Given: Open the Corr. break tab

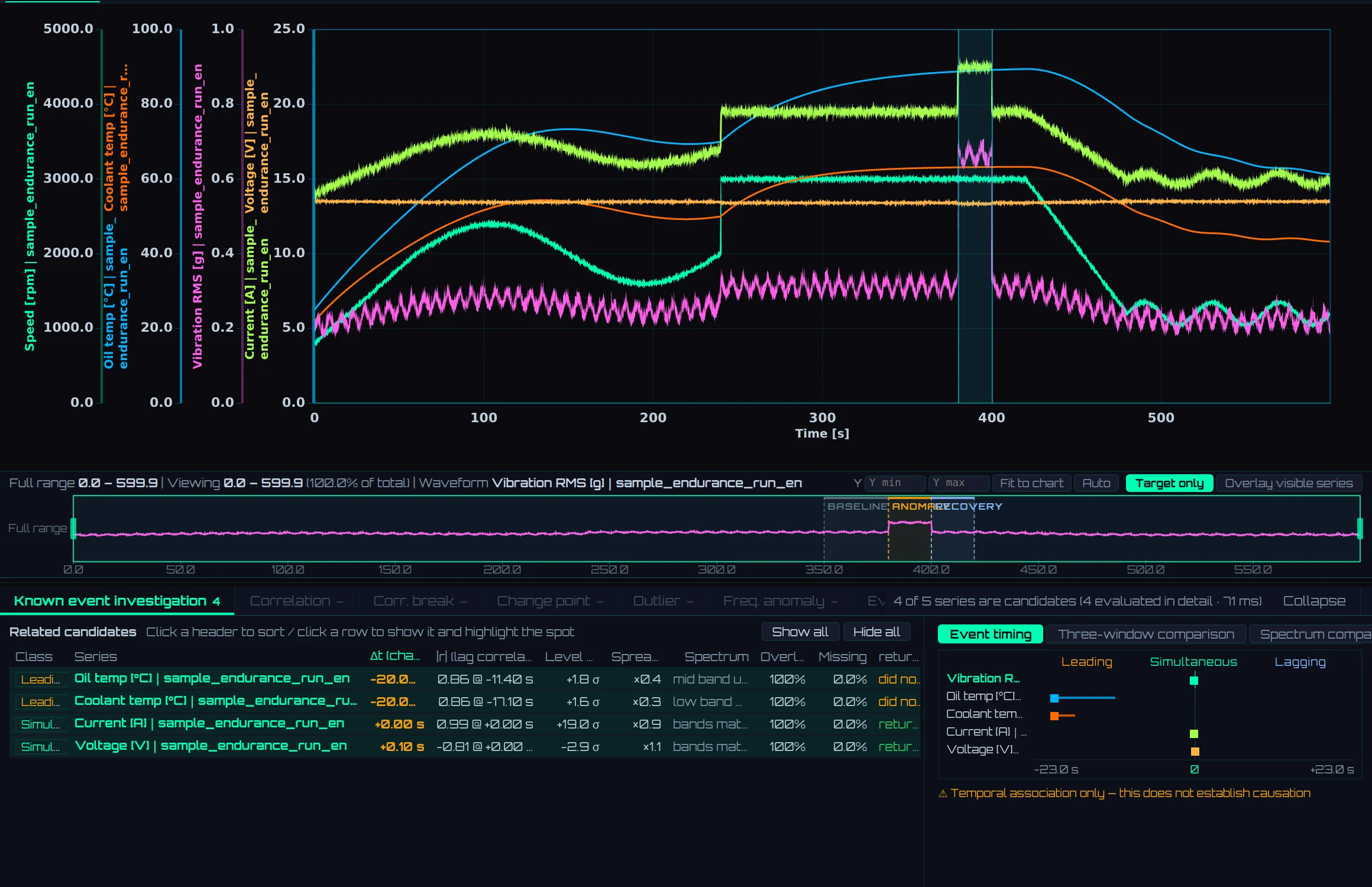Looking at the screenshot, I should tap(420, 601).
